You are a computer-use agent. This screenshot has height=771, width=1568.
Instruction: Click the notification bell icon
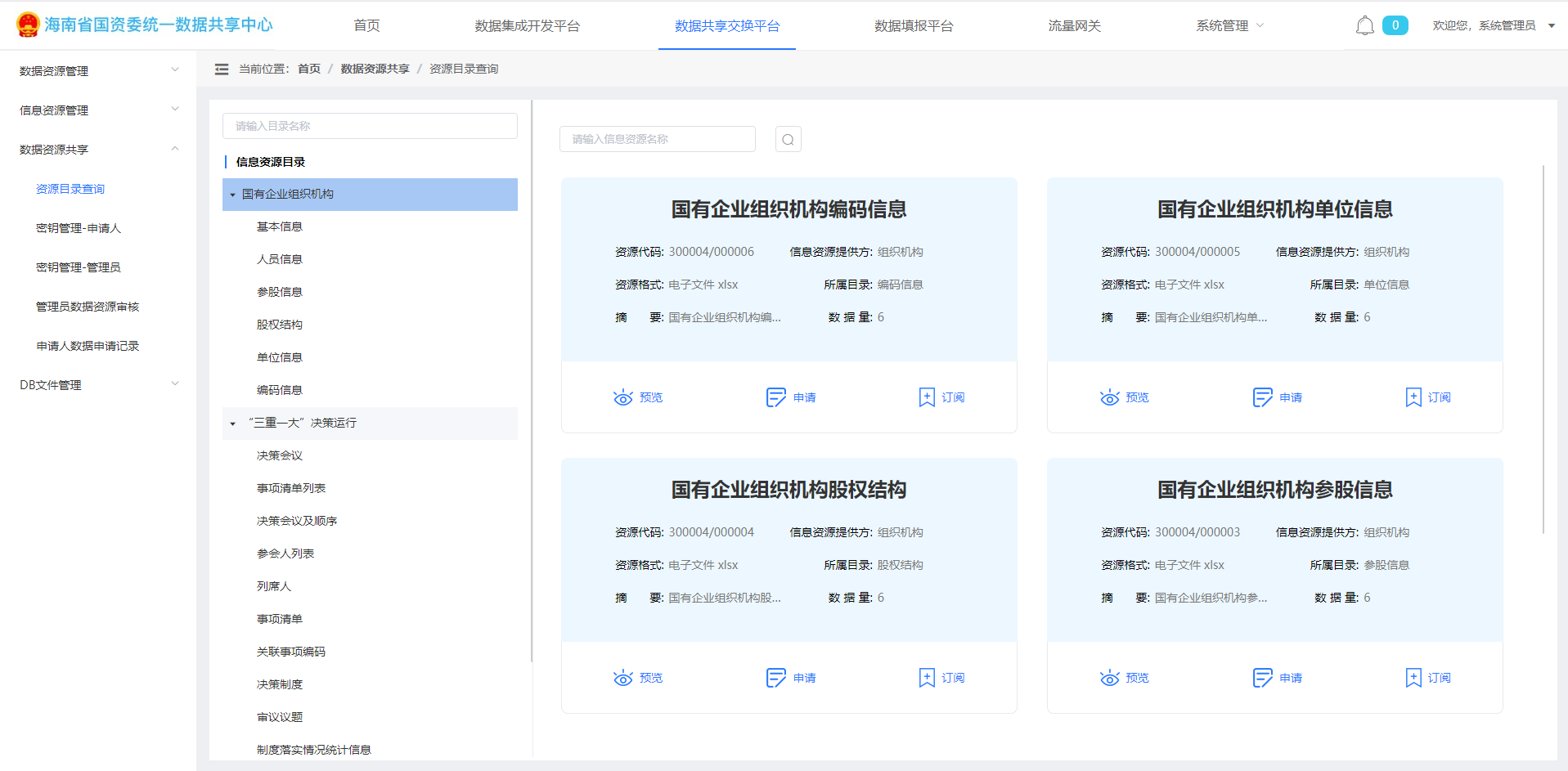click(x=1364, y=26)
